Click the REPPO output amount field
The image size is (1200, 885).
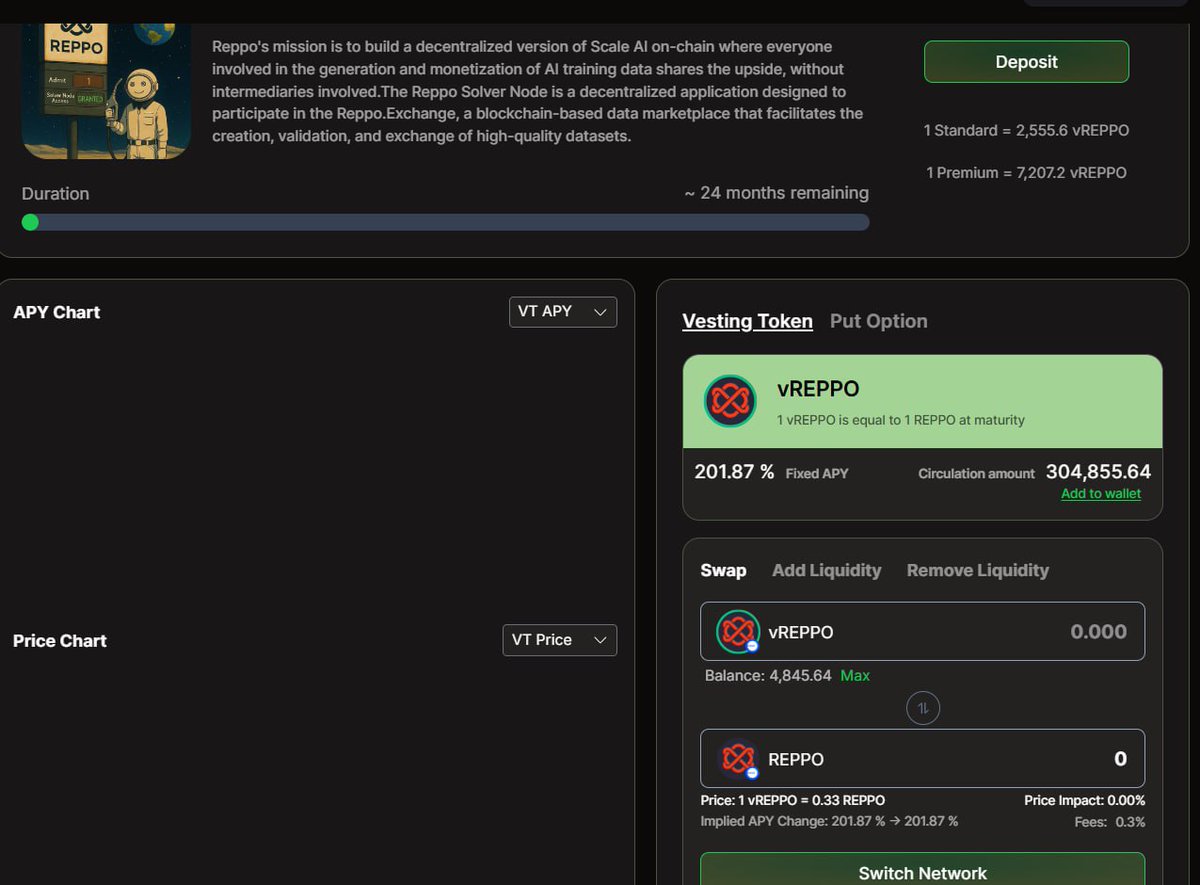pyautogui.click(x=922, y=759)
